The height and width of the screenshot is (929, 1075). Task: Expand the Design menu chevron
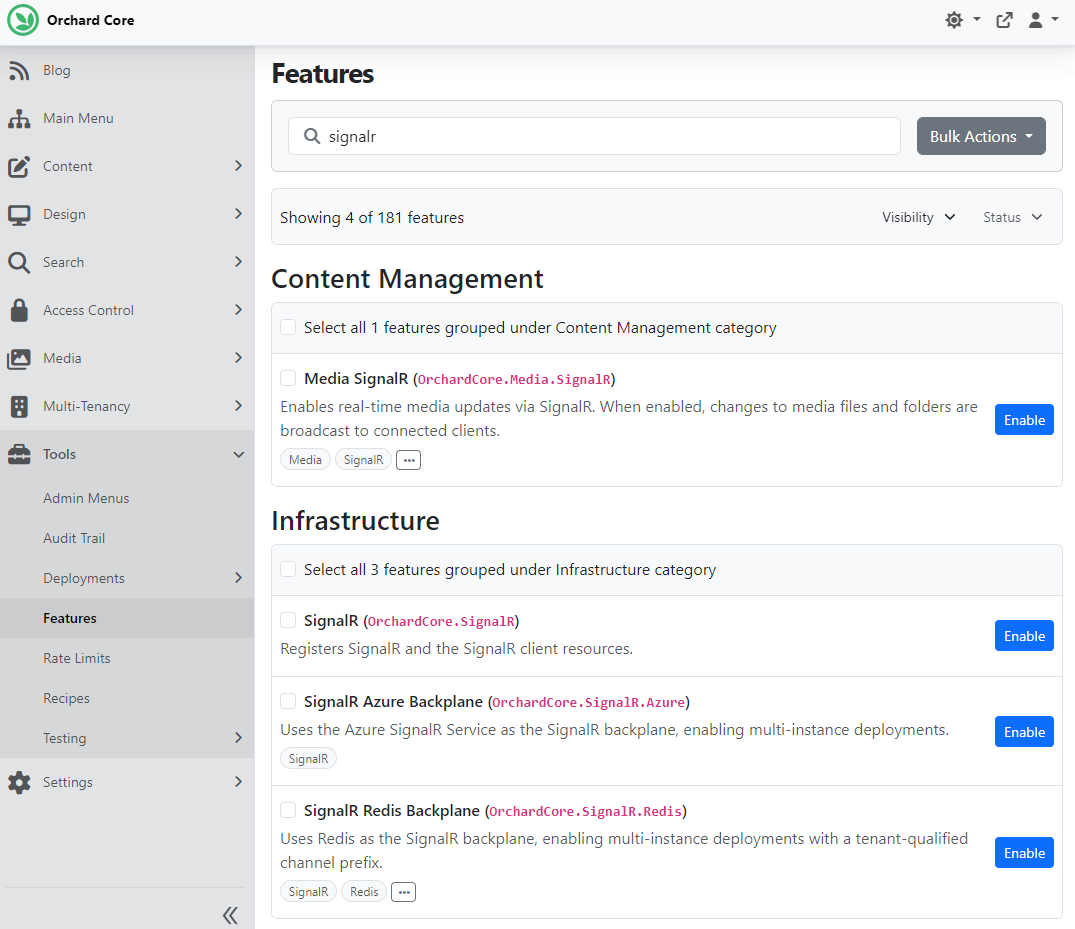[238, 214]
